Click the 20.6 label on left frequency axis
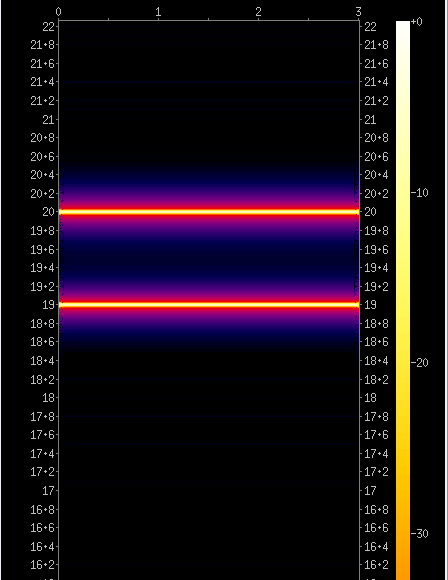This screenshot has width=448, height=580. (43, 157)
